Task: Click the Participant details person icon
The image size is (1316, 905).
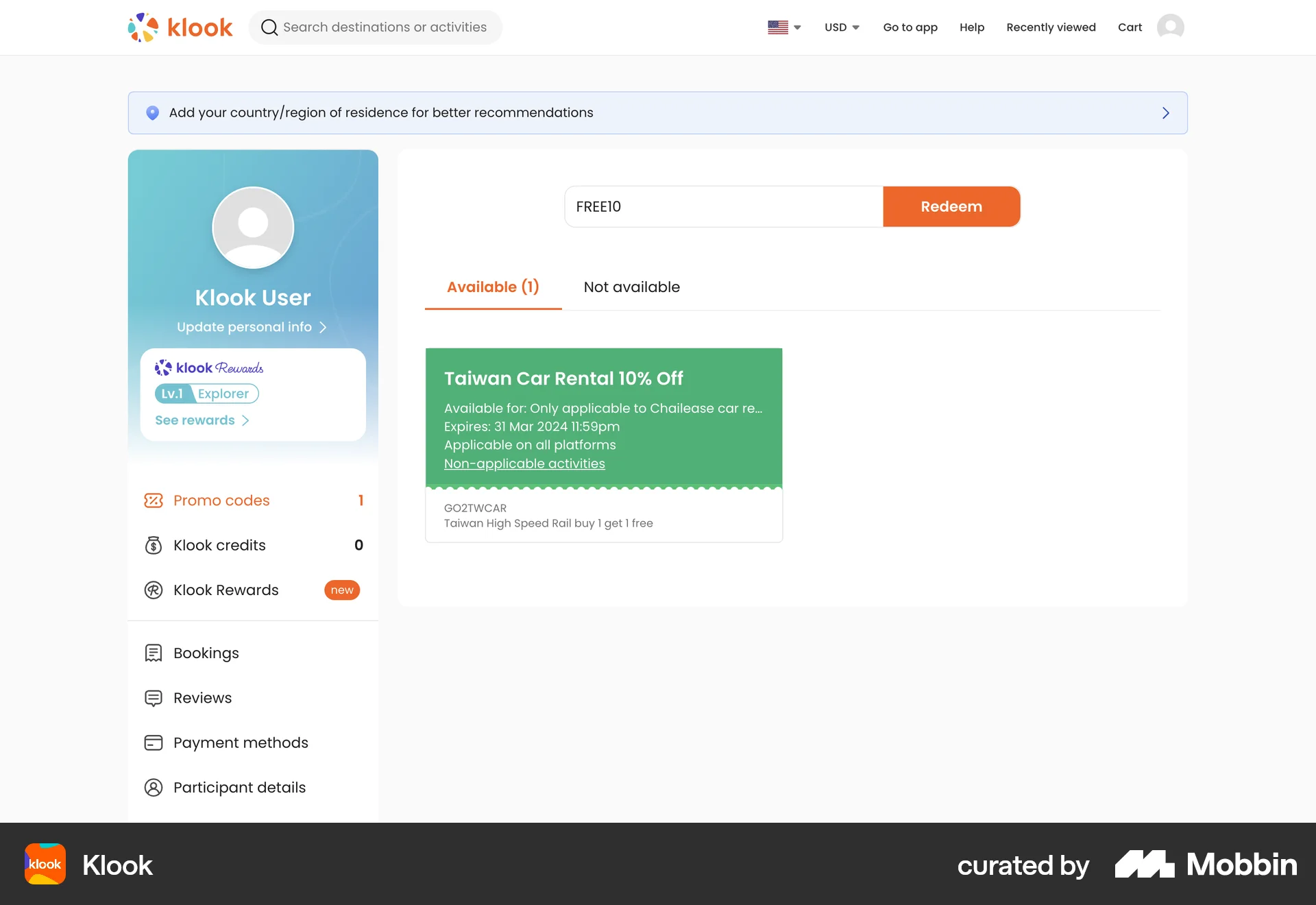Action: click(154, 788)
